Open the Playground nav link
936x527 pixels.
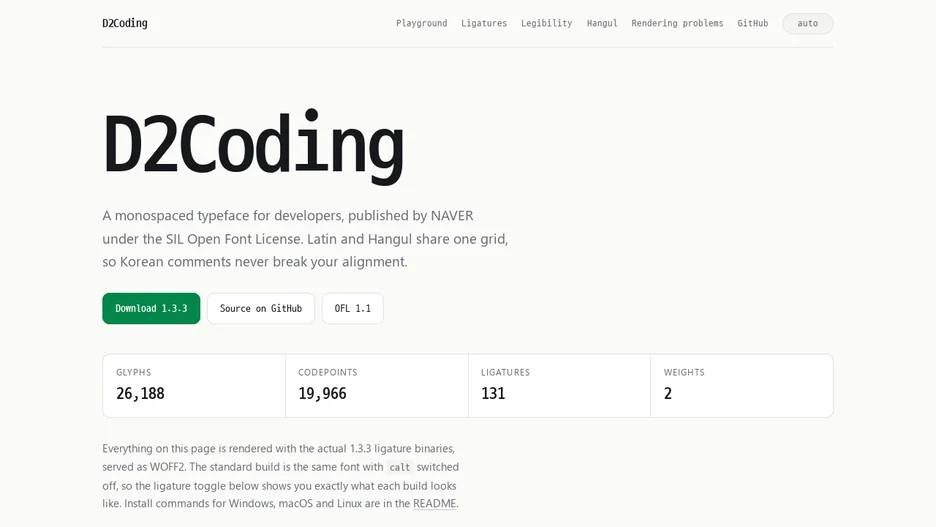(421, 23)
